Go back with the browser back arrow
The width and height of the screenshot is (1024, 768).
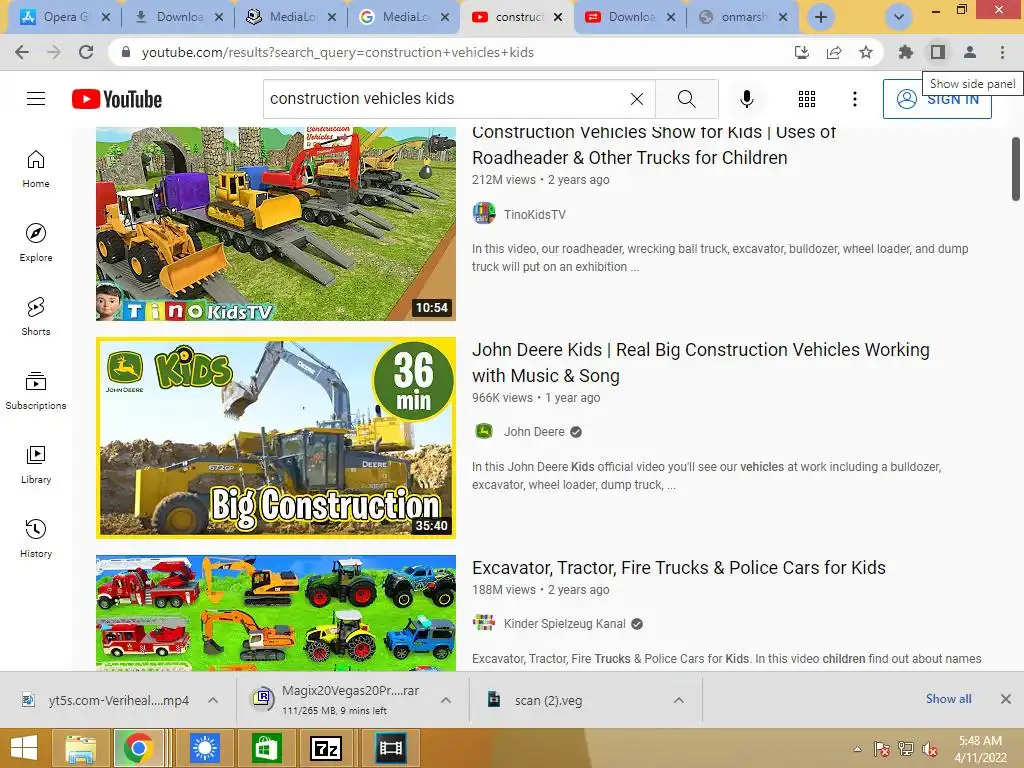pyautogui.click(x=22, y=52)
